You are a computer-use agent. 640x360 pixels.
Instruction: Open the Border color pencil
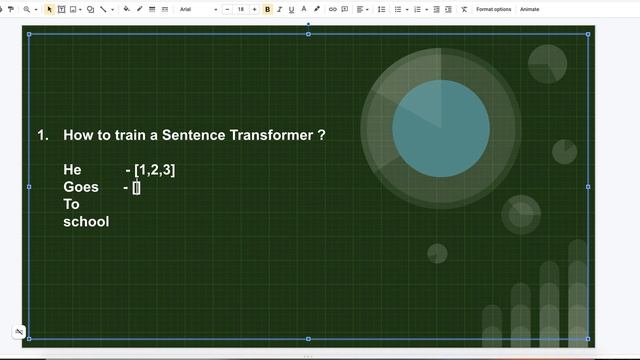140,9
